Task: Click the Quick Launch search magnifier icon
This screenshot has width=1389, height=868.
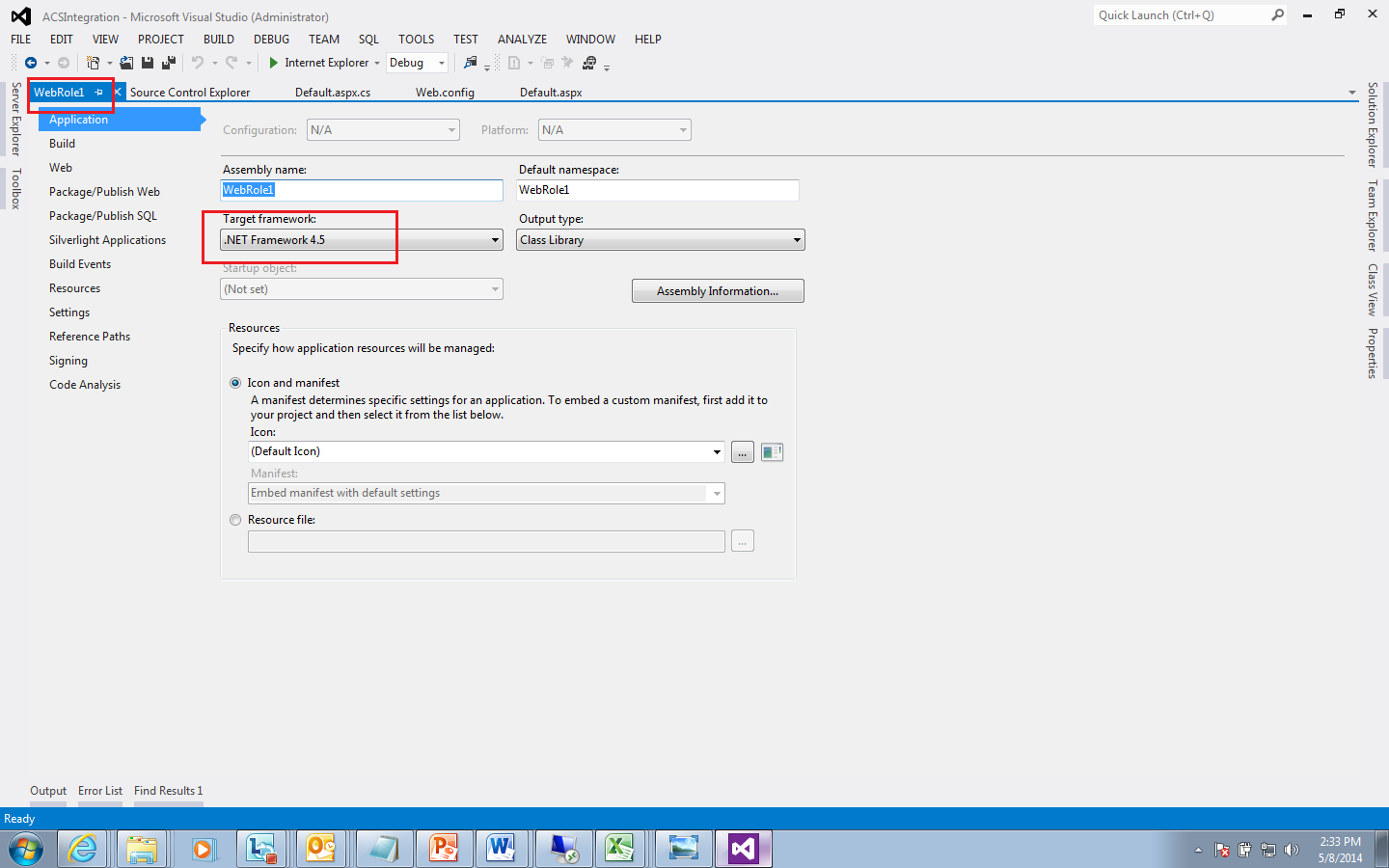Action: 1278,14
